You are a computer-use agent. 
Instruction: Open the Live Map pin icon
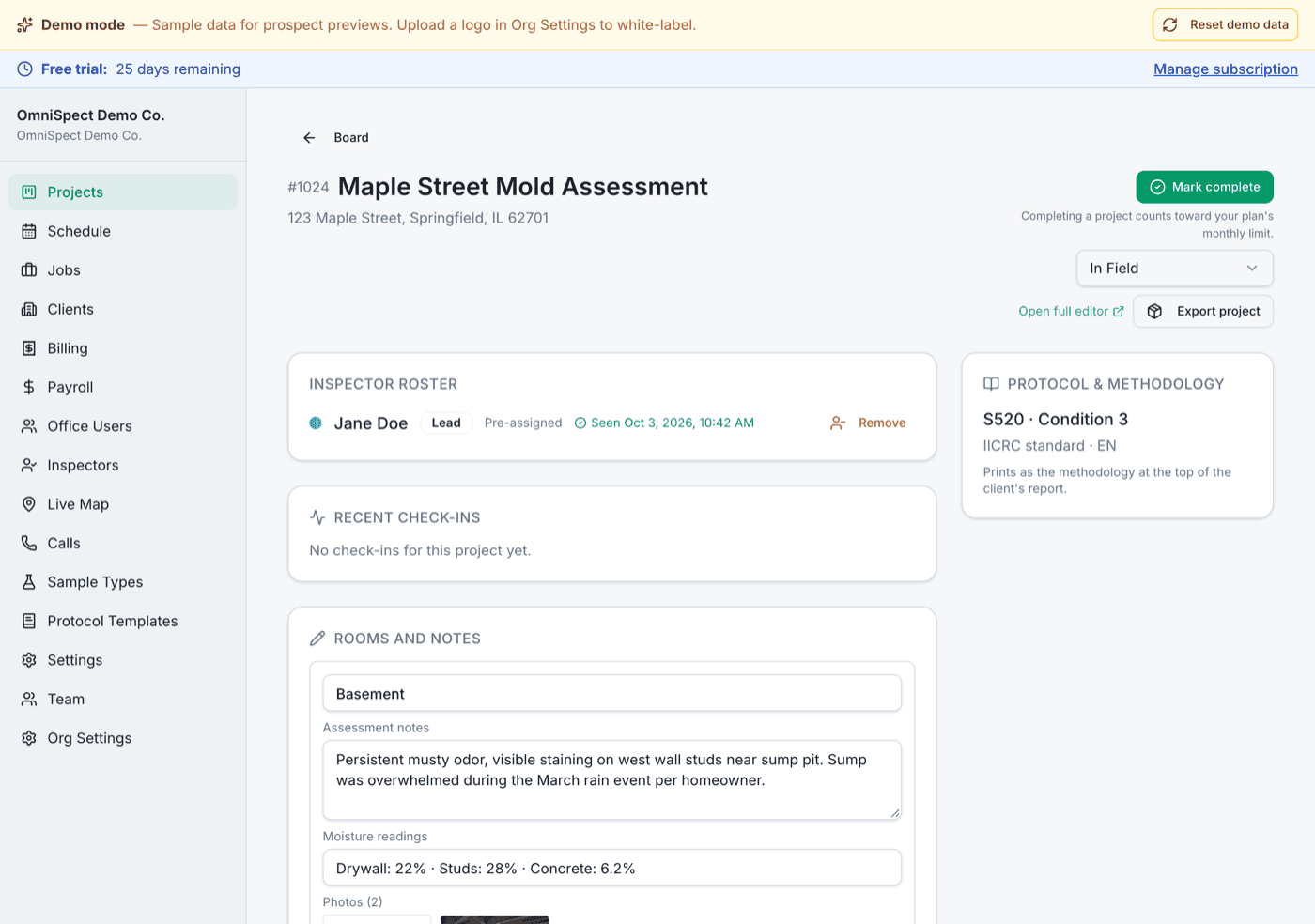pos(29,504)
